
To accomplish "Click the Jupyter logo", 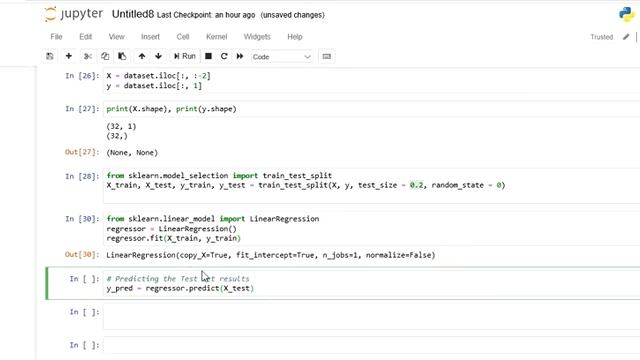I will pos(73,14).
